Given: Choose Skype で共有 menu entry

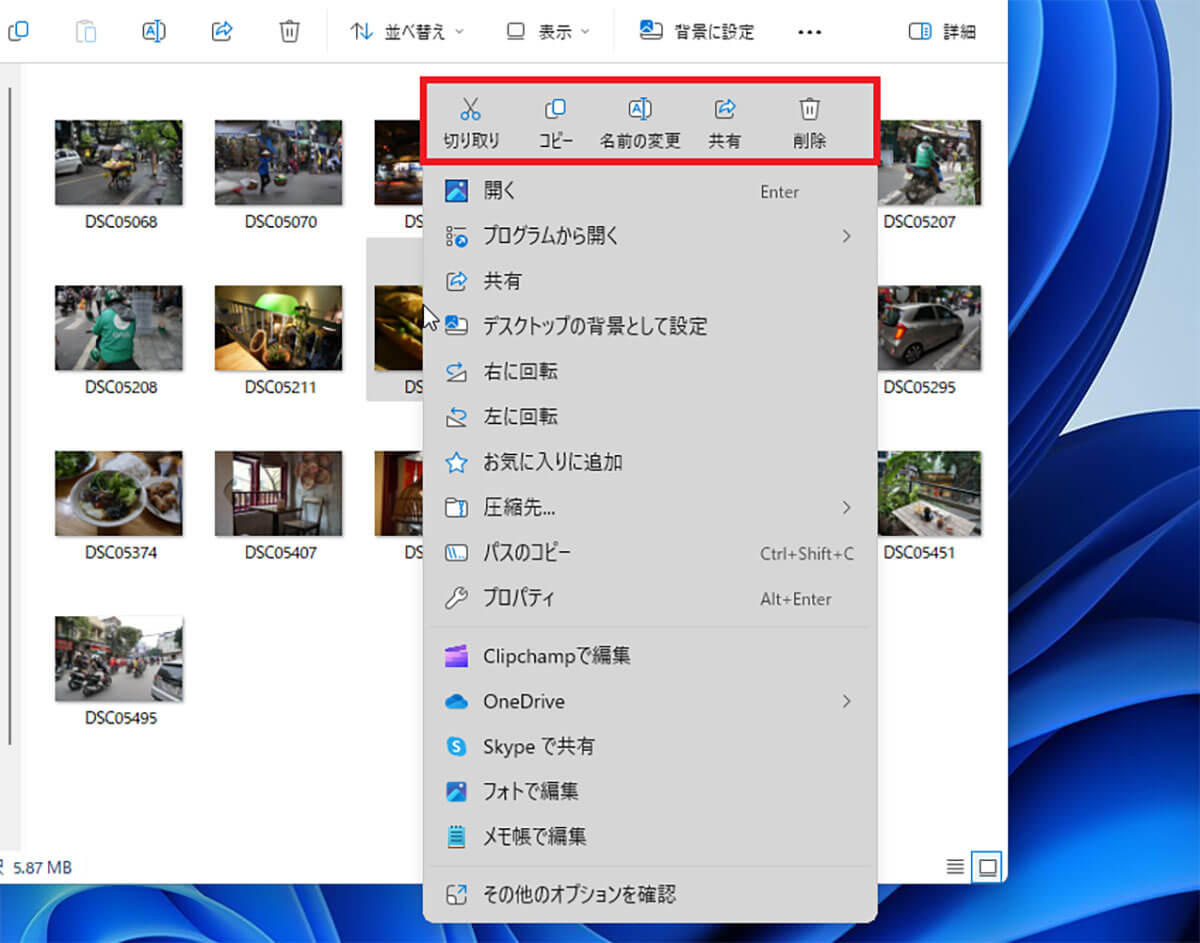Looking at the screenshot, I should click(650, 746).
